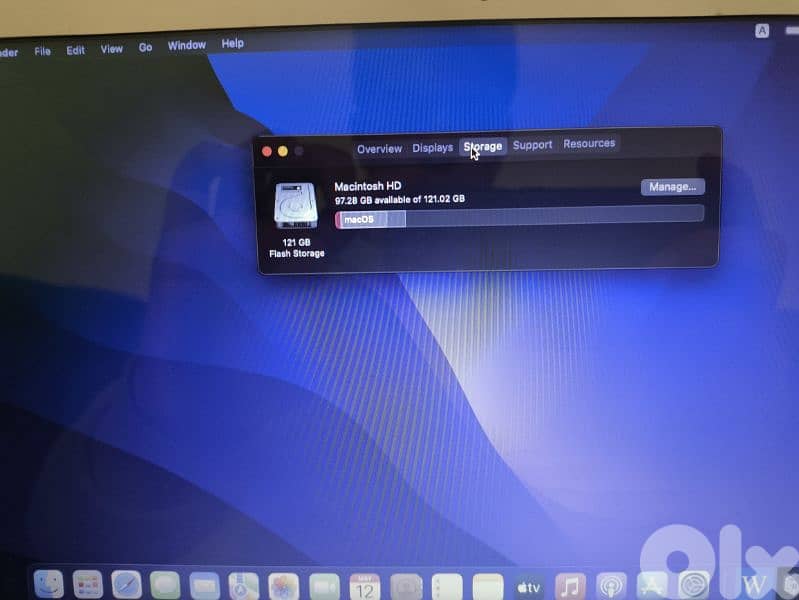Close the About This Mac window
Image resolution: width=799 pixels, height=600 pixels.
[x=267, y=151]
